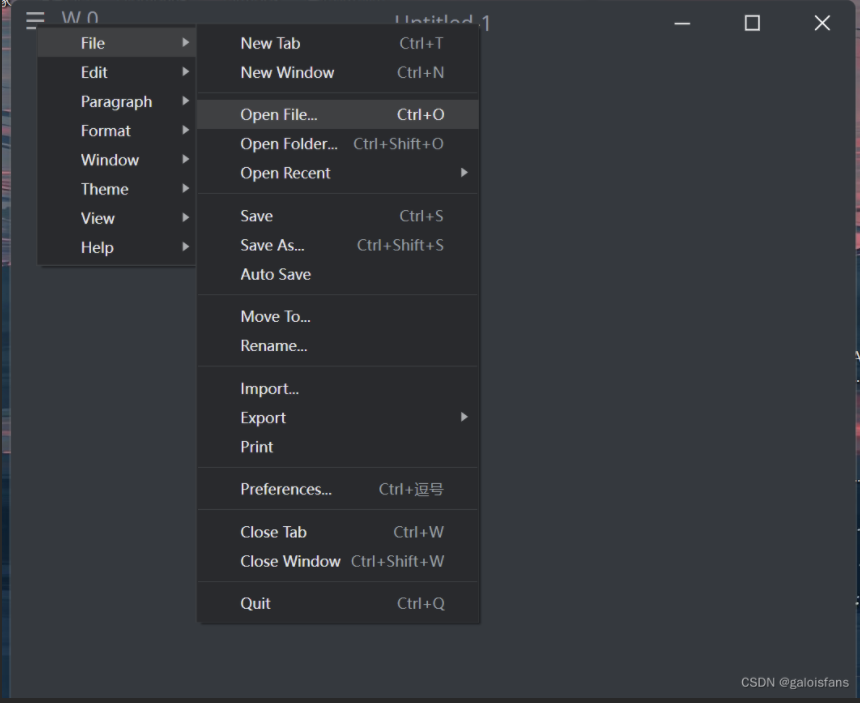
Task: Click the hamburger menu icon
Action: (x=35, y=20)
